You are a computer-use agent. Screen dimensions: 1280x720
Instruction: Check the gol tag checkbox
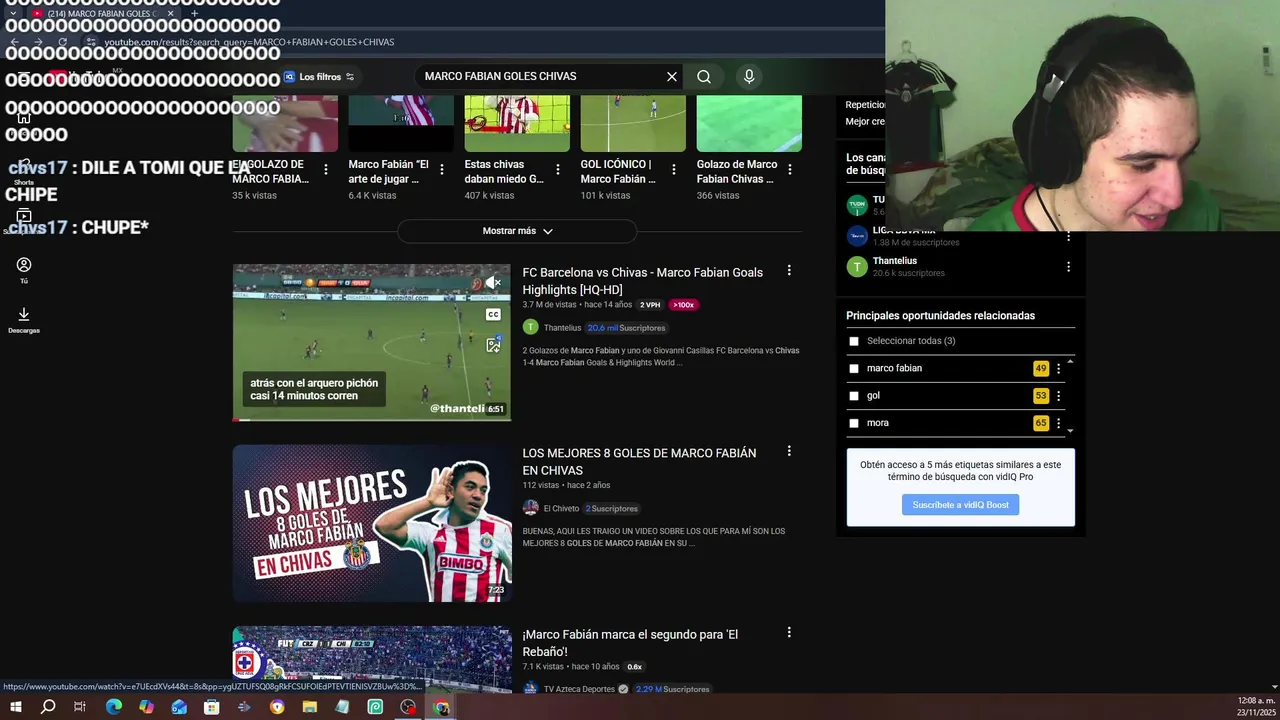(x=854, y=395)
